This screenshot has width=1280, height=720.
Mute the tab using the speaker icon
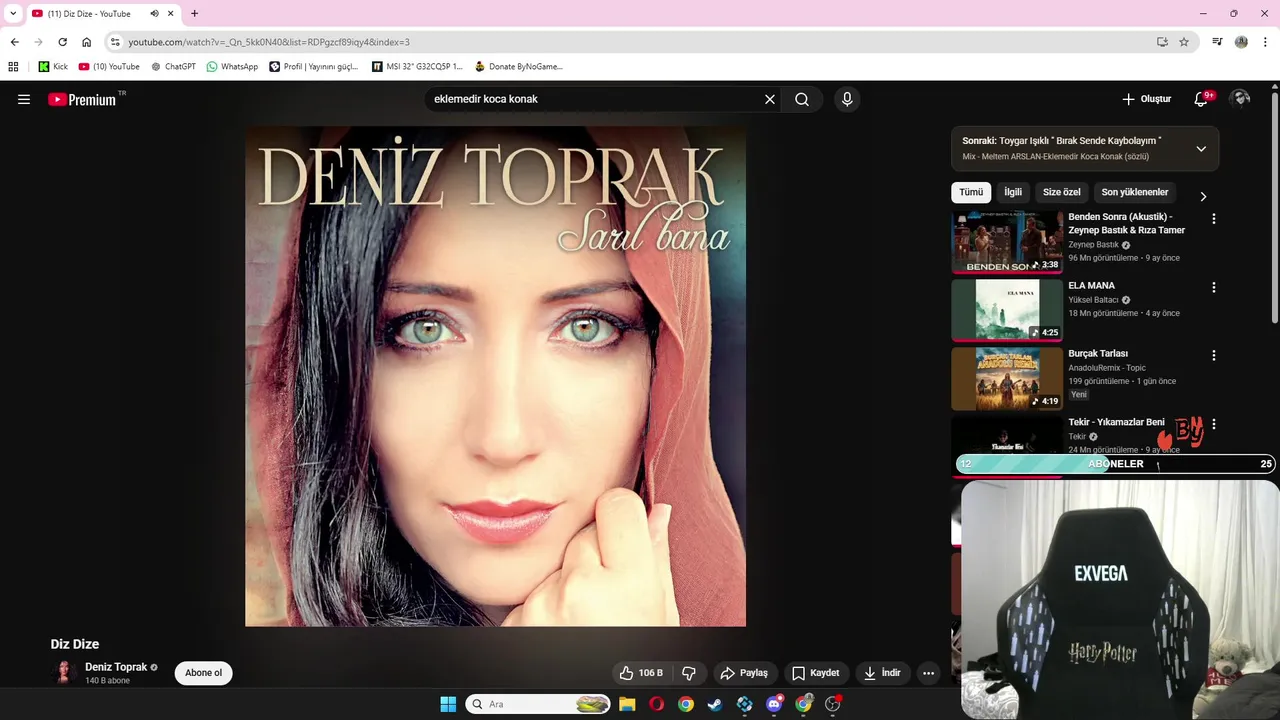pyautogui.click(x=155, y=14)
